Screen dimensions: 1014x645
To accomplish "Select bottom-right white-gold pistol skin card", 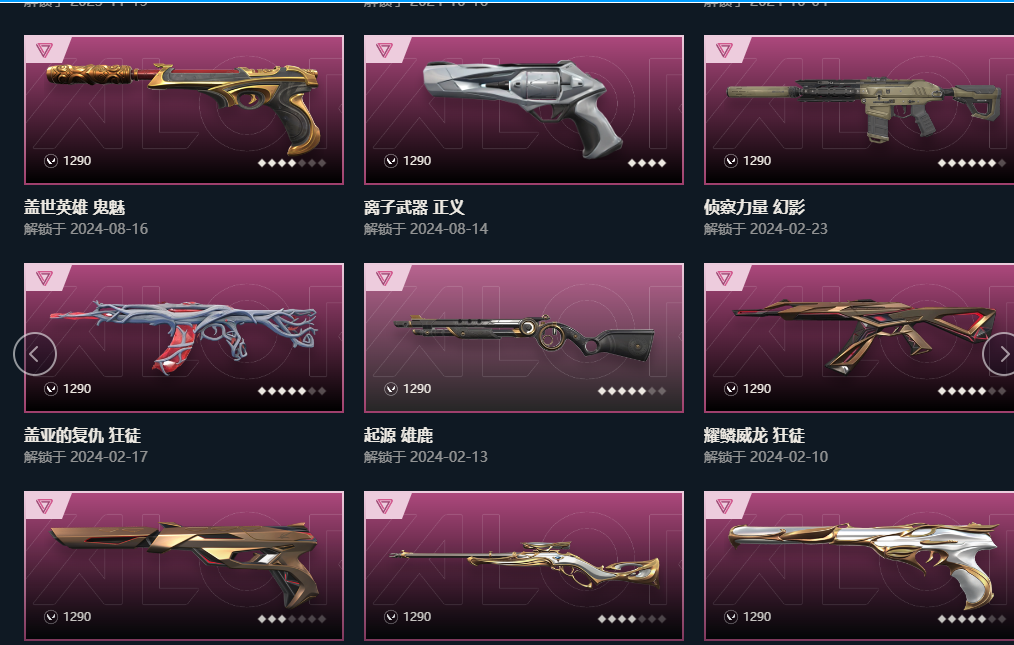I will point(859,566).
